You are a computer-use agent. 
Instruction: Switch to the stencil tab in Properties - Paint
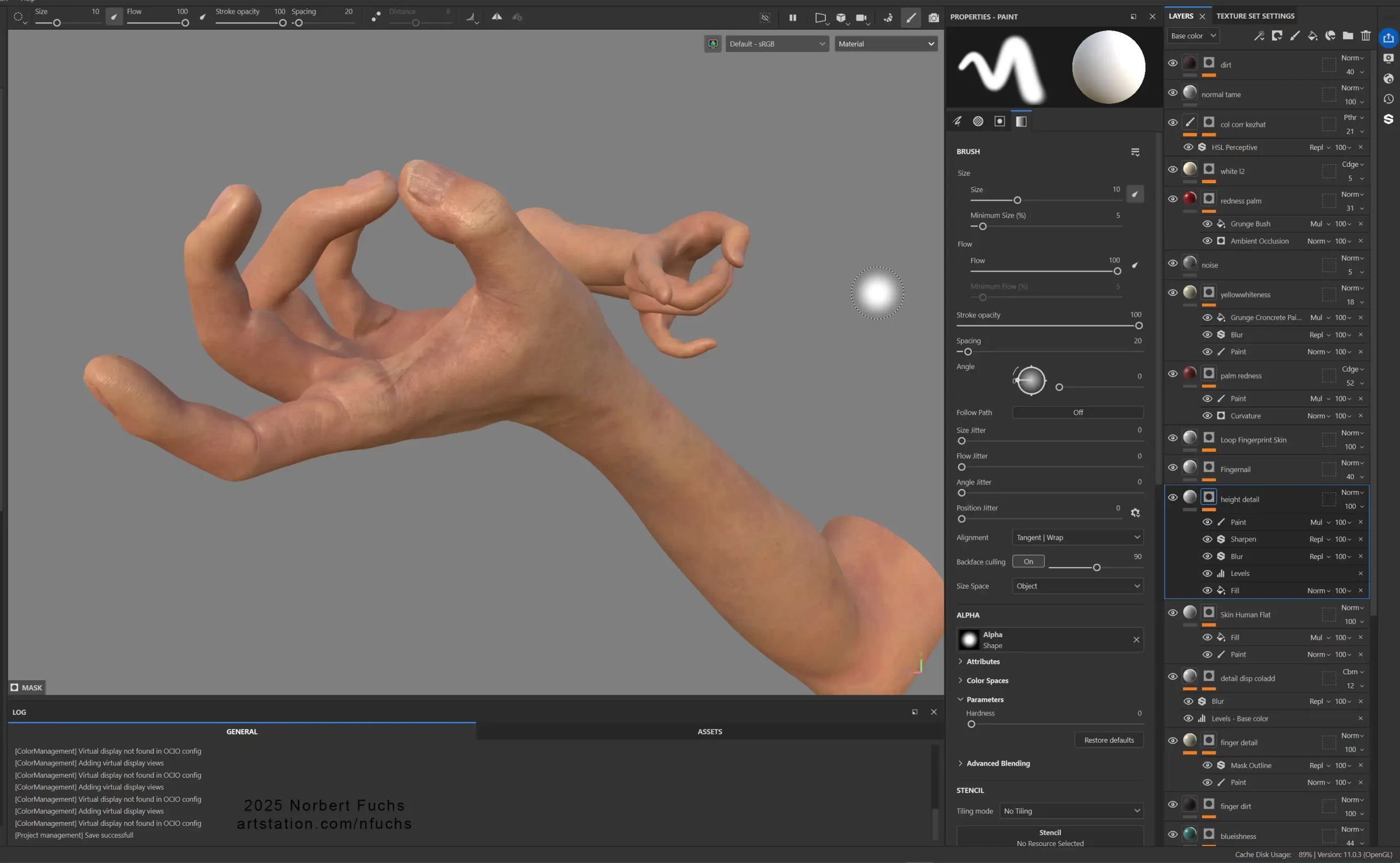point(1021,121)
